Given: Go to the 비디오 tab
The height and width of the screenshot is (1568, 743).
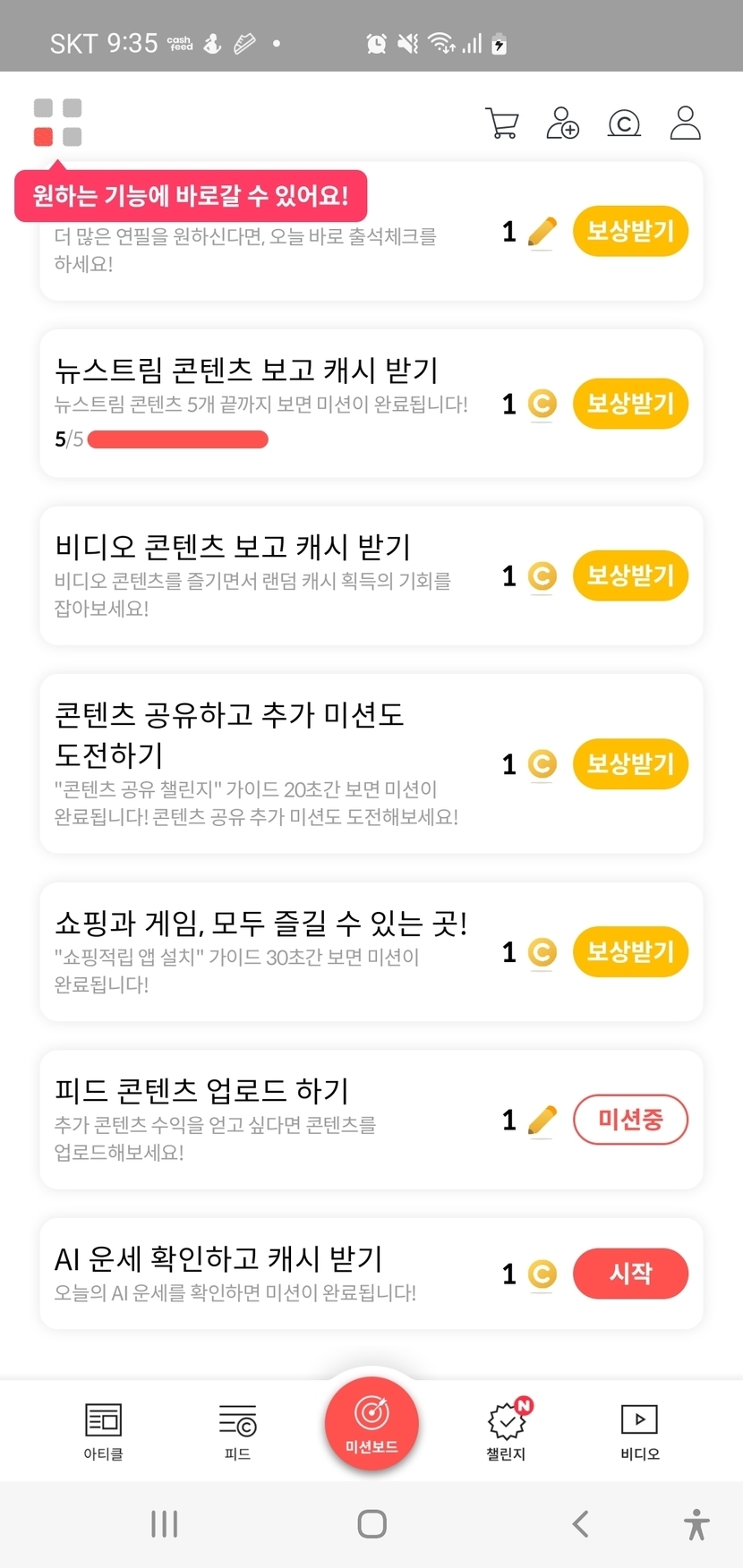Looking at the screenshot, I should (x=639, y=1430).
